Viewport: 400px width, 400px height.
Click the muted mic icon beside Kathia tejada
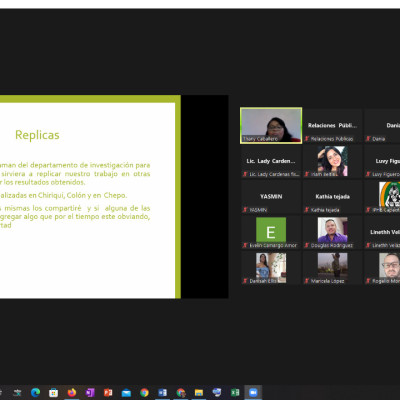click(307, 210)
